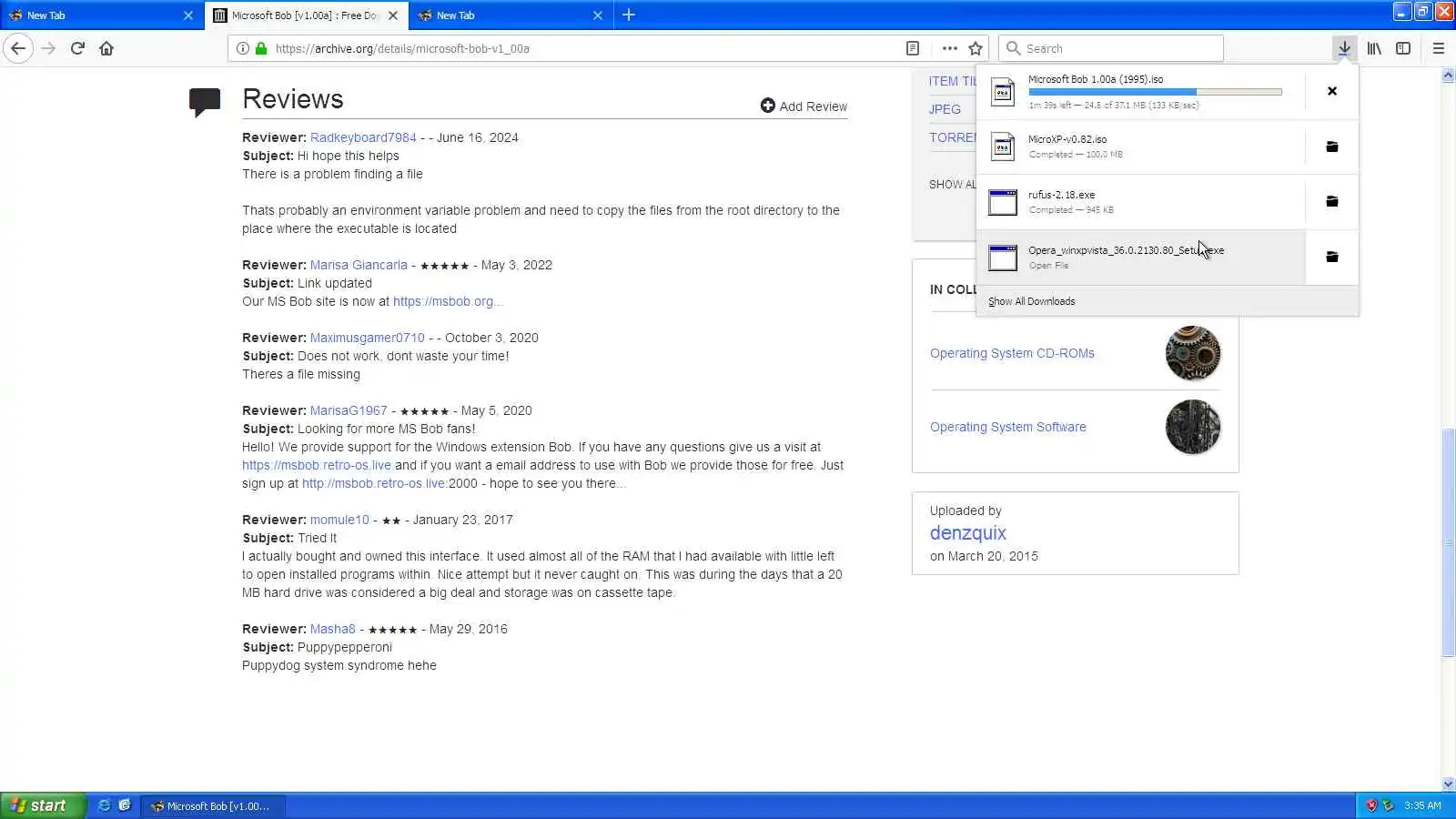This screenshot has height=819, width=1456.
Task: Launch Internet Explorer from Quick Launch
Action: click(104, 805)
